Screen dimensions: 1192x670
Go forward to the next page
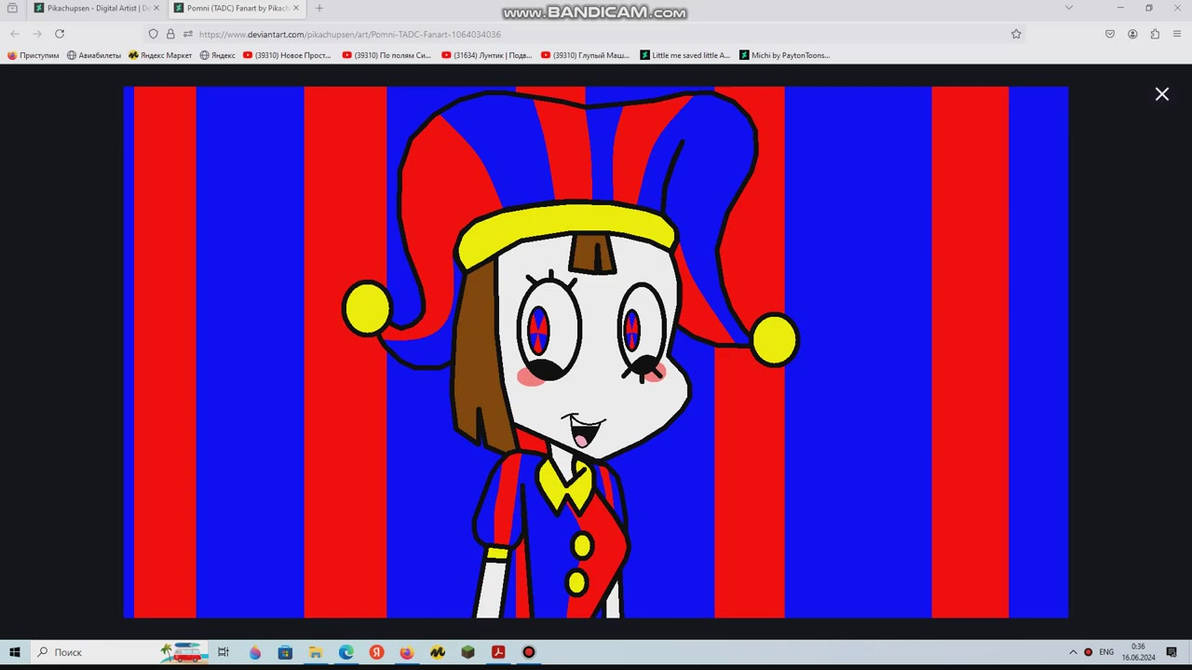(37, 34)
